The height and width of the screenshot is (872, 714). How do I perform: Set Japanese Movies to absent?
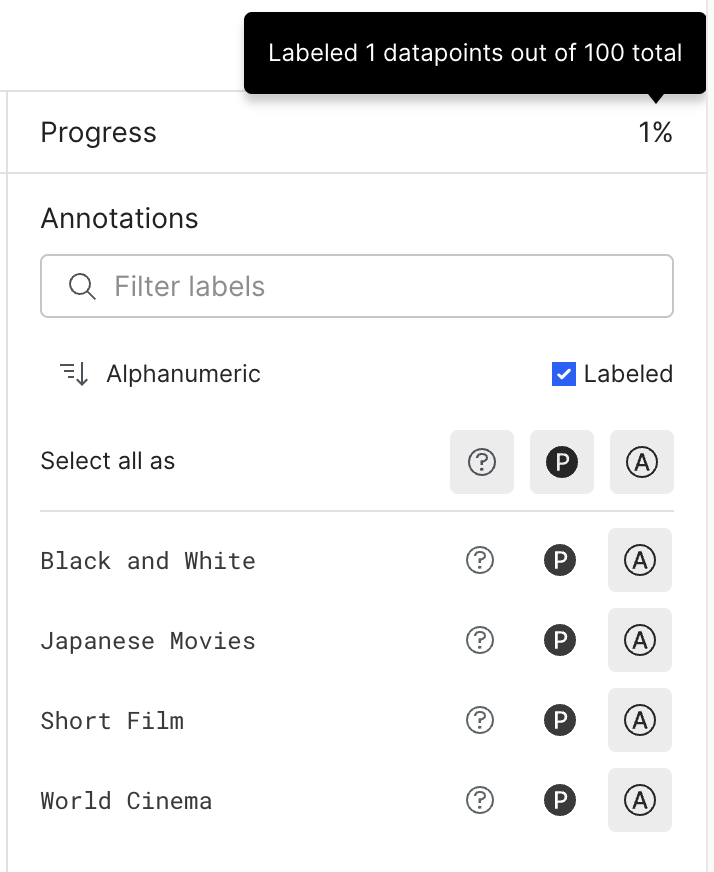[x=640, y=640]
